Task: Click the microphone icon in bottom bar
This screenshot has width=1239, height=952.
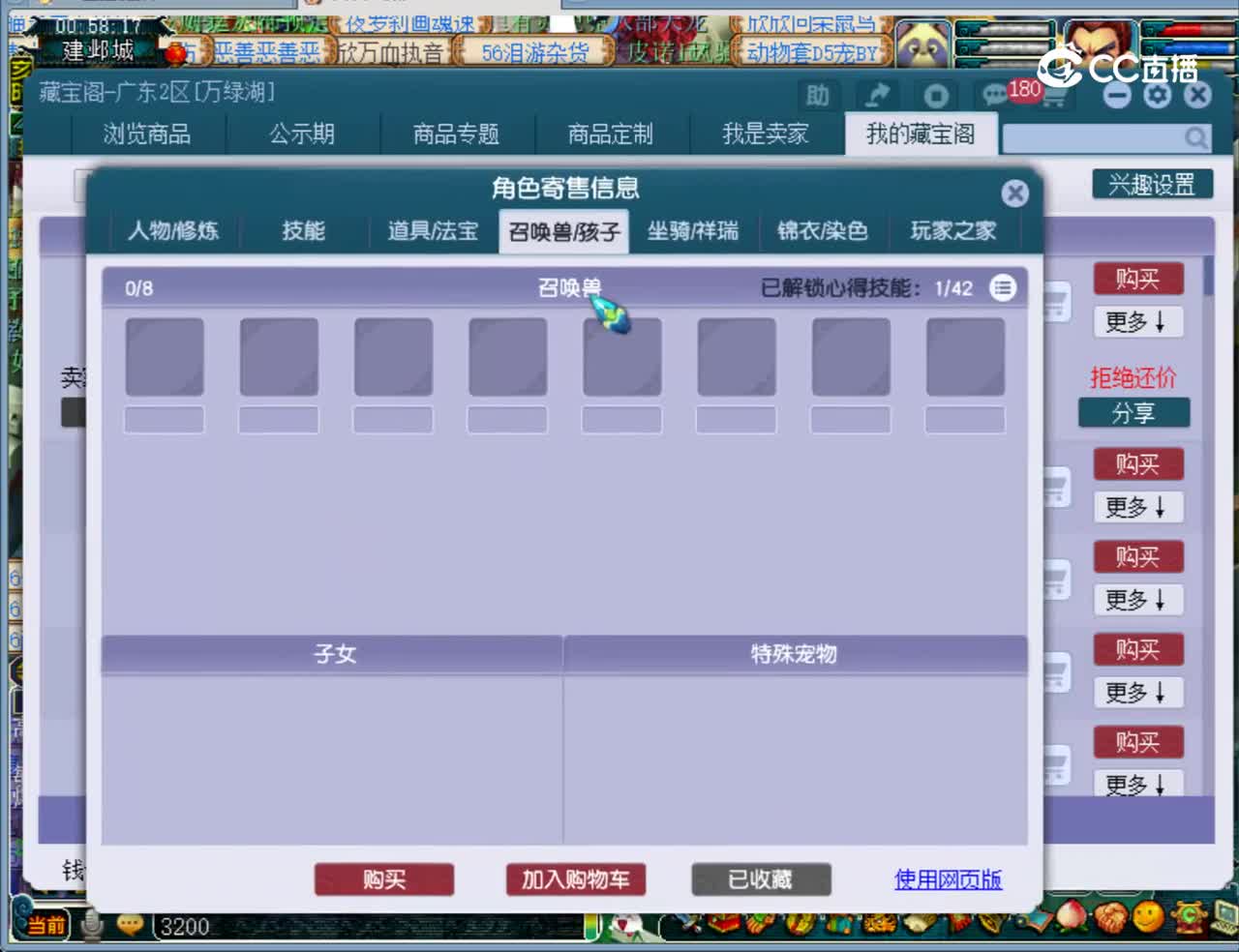Action: (x=92, y=925)
